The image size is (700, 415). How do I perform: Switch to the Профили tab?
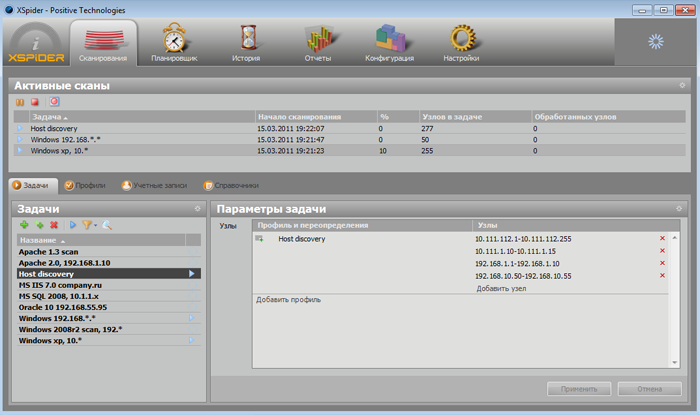point(85,185)
